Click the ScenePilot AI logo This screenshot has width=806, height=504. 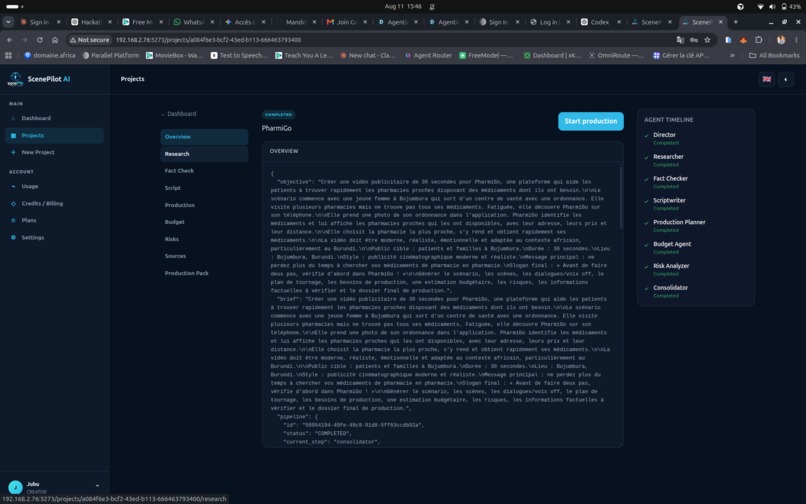pos(39,79)
